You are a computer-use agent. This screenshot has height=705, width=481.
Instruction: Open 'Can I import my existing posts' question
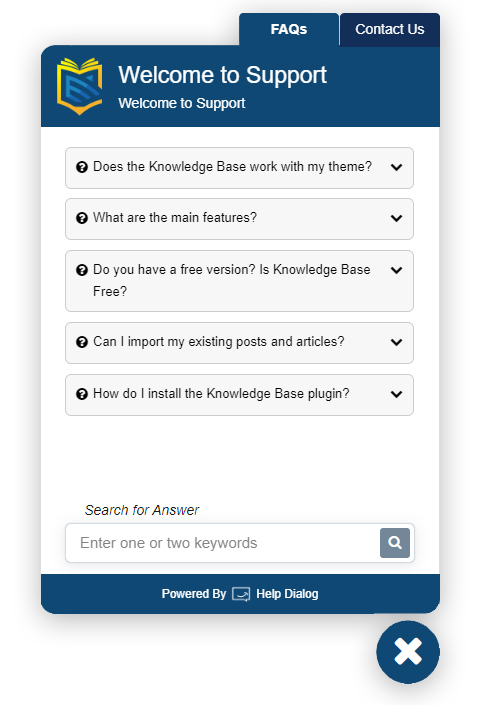239,343
